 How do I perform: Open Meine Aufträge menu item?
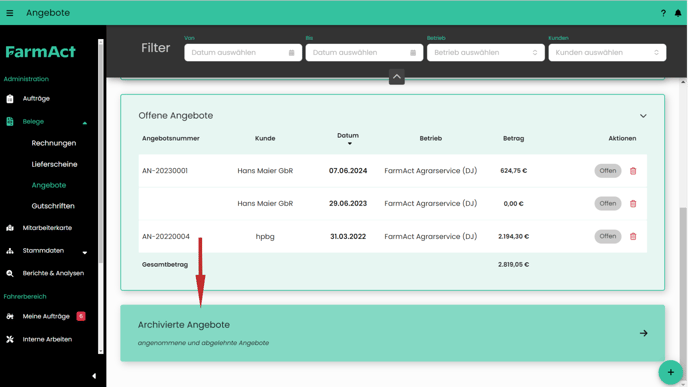[46, 316]
